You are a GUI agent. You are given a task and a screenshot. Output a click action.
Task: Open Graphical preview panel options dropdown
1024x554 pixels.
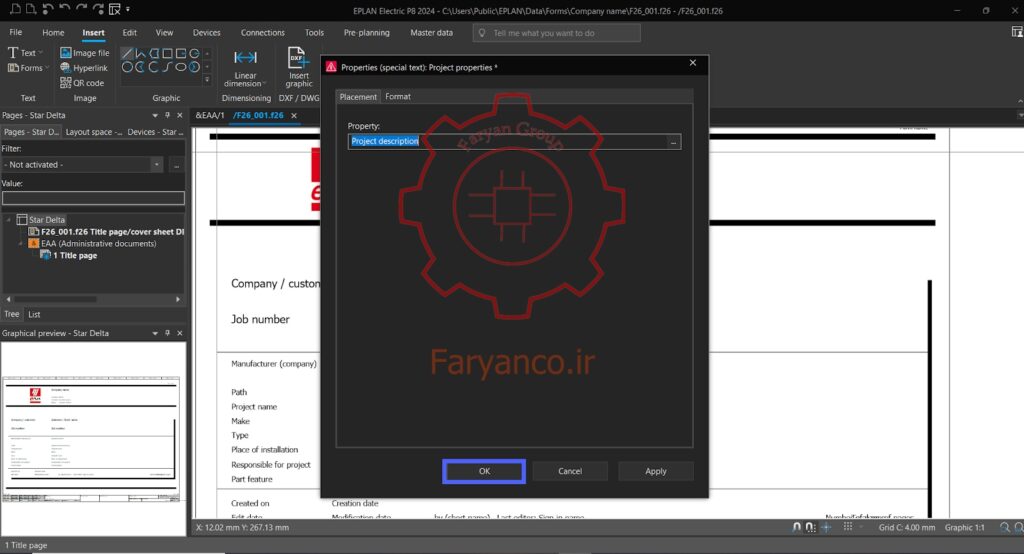coord(155,333)
